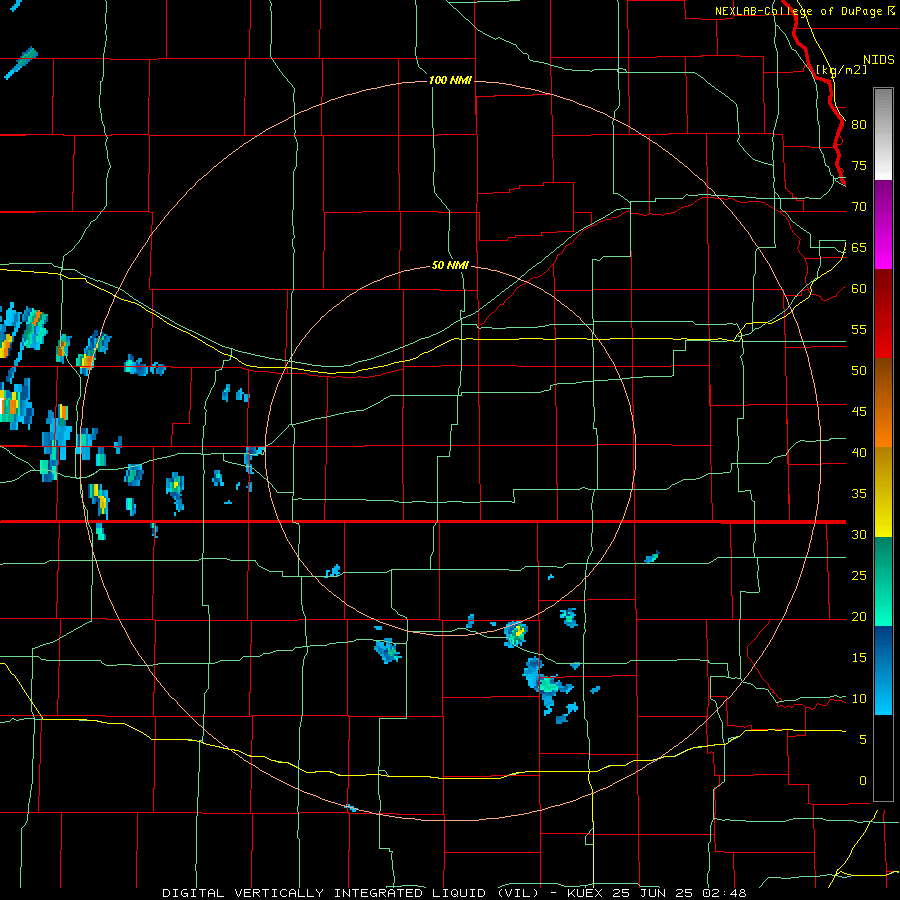Click the 50 value on the color scale
The image size is (900, 900).
coord(859,371)
